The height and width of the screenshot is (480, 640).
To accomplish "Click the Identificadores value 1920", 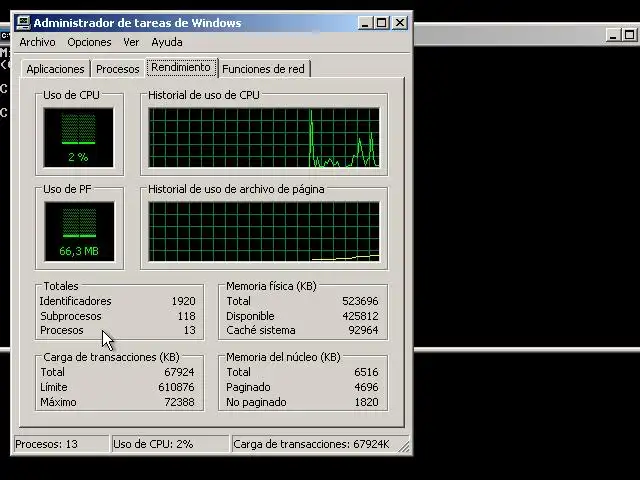I will click(x=183, y=301).
